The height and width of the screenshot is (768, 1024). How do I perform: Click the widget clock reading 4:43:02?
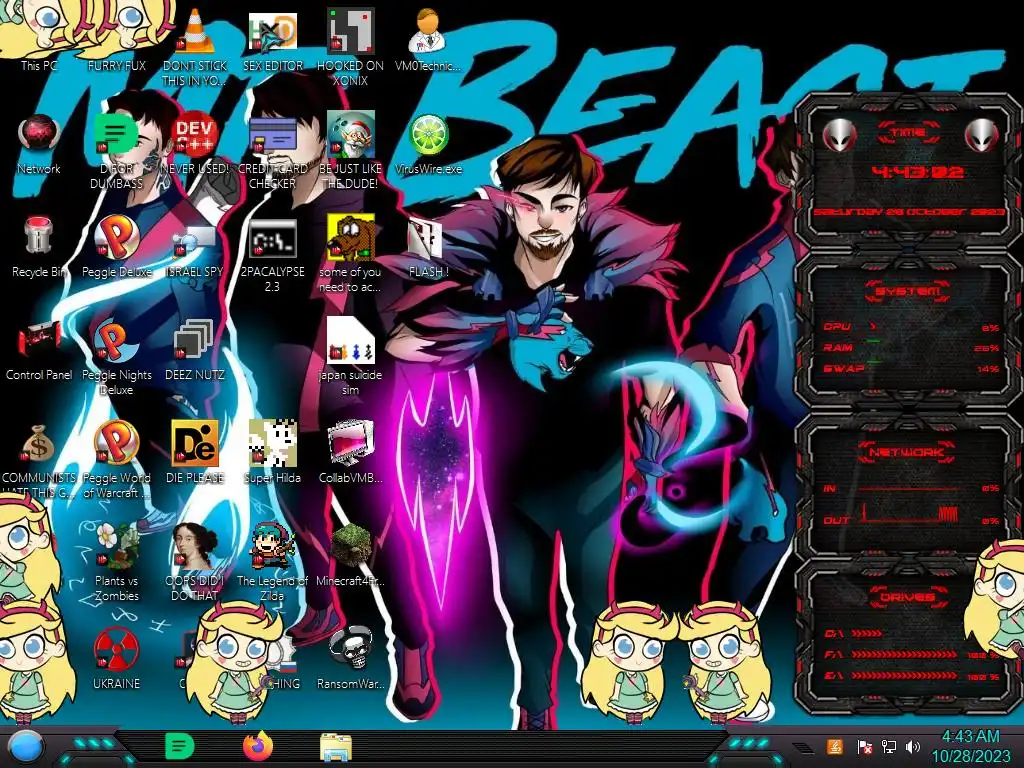tap(917, 172)
